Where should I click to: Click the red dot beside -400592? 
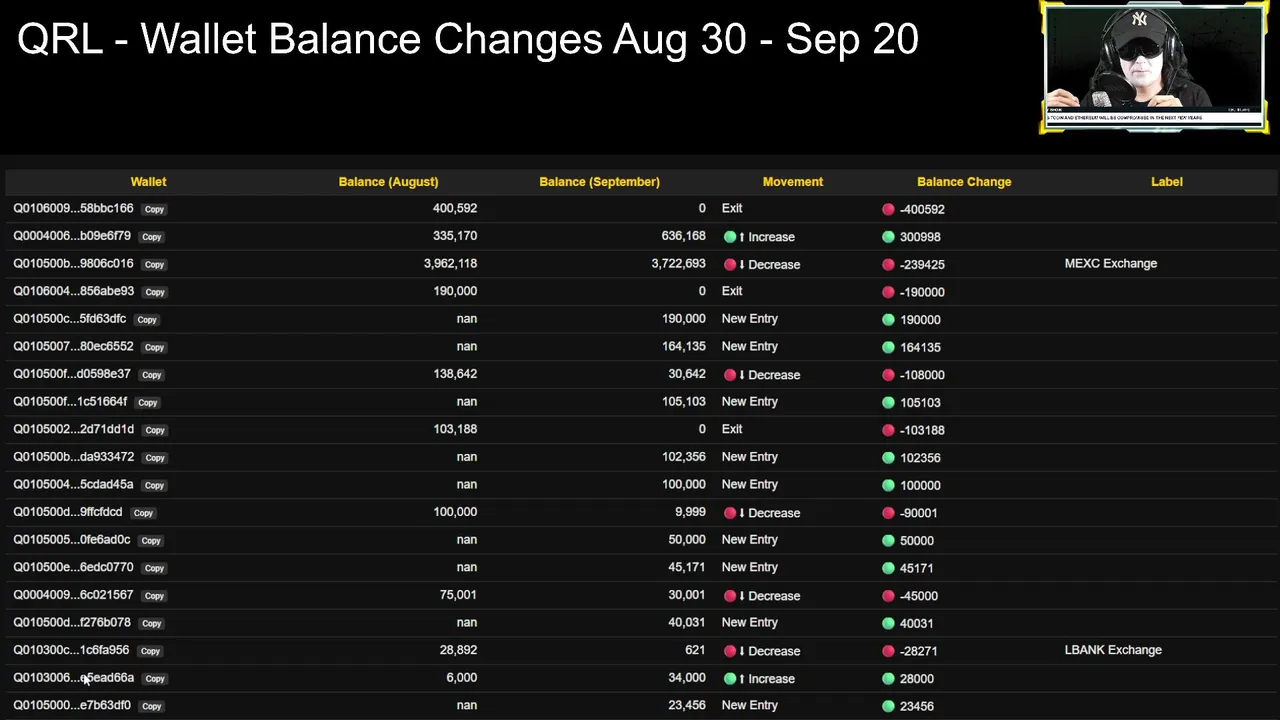[x=888, y=209]
